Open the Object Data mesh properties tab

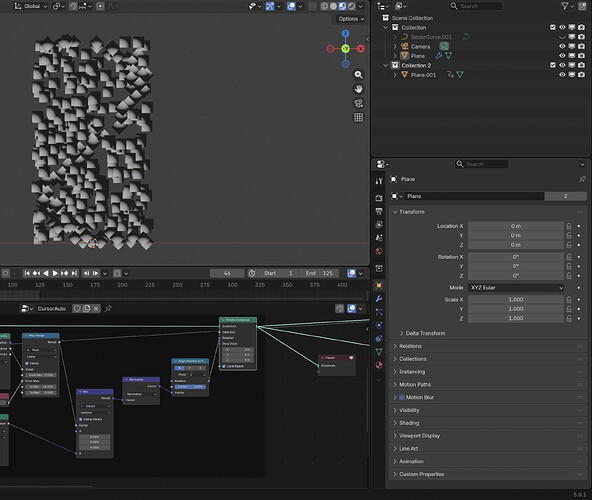379,352
